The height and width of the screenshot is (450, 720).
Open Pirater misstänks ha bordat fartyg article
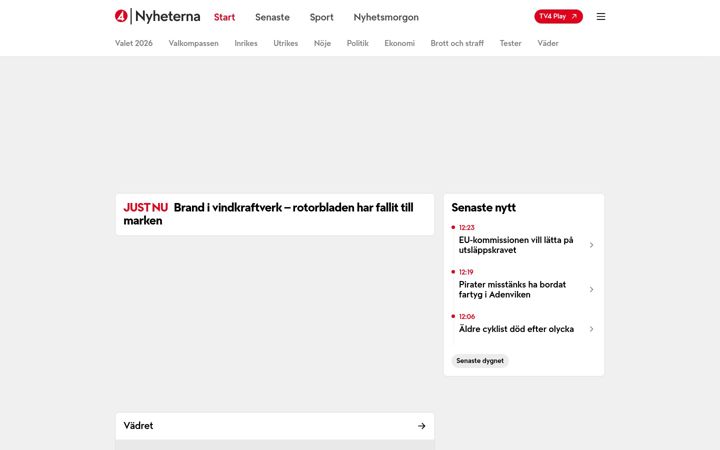pos(512,290)
